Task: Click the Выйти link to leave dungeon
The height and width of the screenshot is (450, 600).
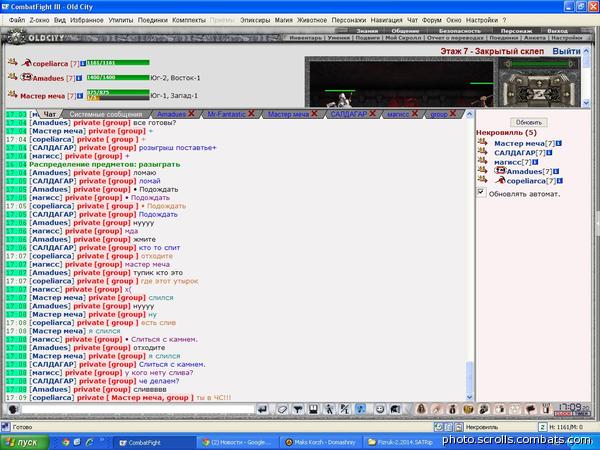Action: (566, 51)
